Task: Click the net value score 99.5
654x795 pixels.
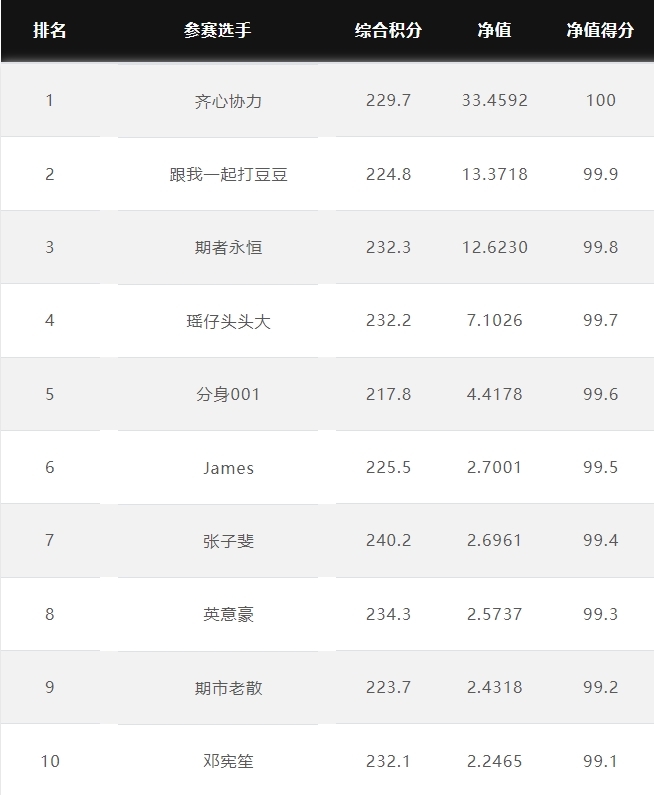Action: point(600,467)
